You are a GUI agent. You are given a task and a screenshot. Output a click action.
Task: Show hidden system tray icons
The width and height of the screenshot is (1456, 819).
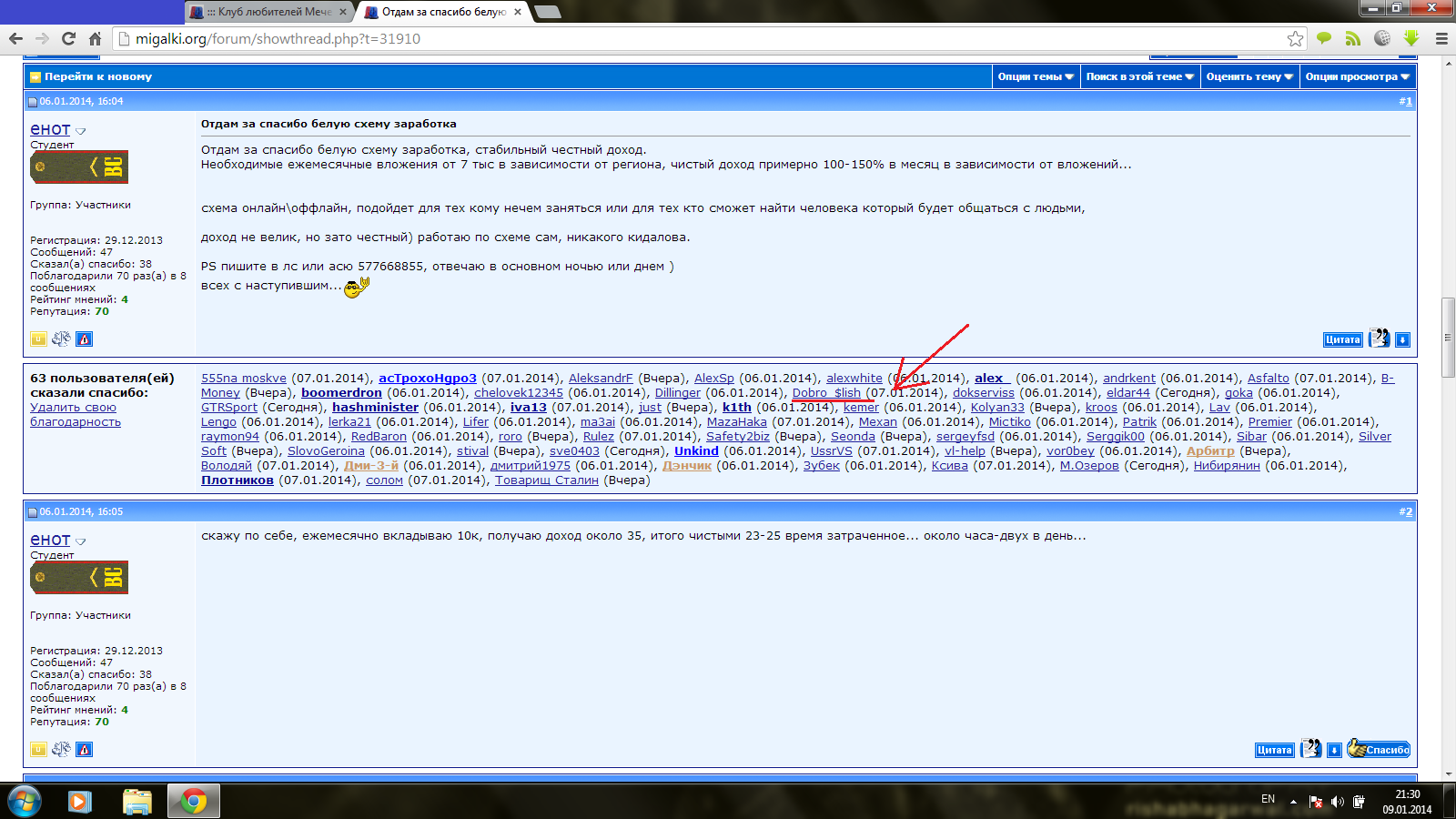pyautogui.click(x=1293, y=802)
